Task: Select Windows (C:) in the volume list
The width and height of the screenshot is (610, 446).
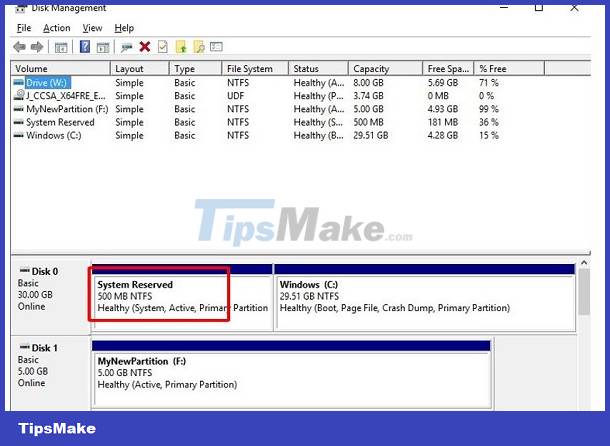Action: pyautogui.click(x=54, y=135)
